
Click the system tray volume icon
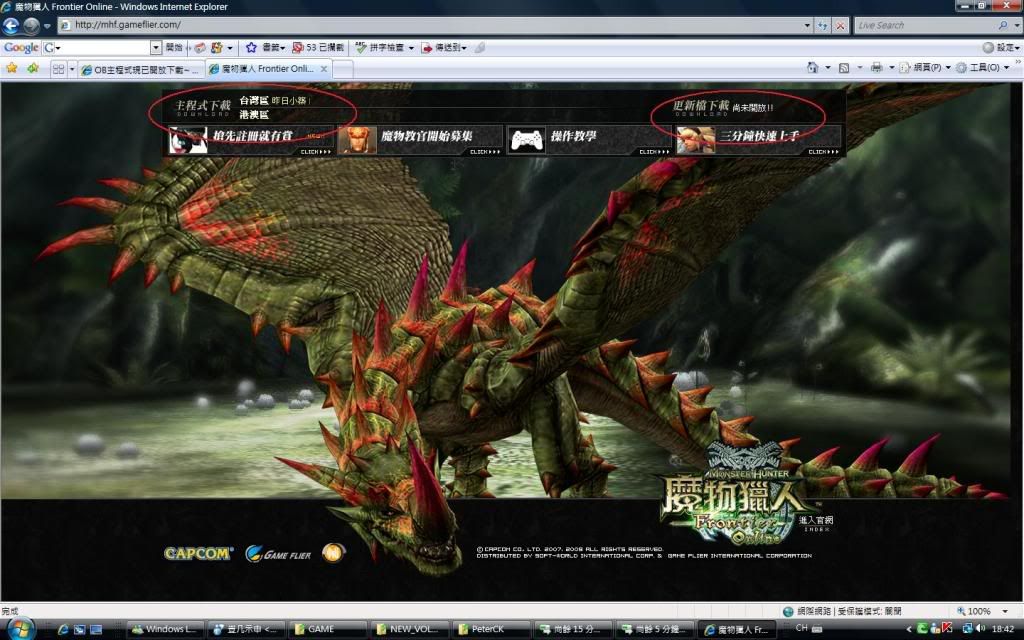pos(980,629)
